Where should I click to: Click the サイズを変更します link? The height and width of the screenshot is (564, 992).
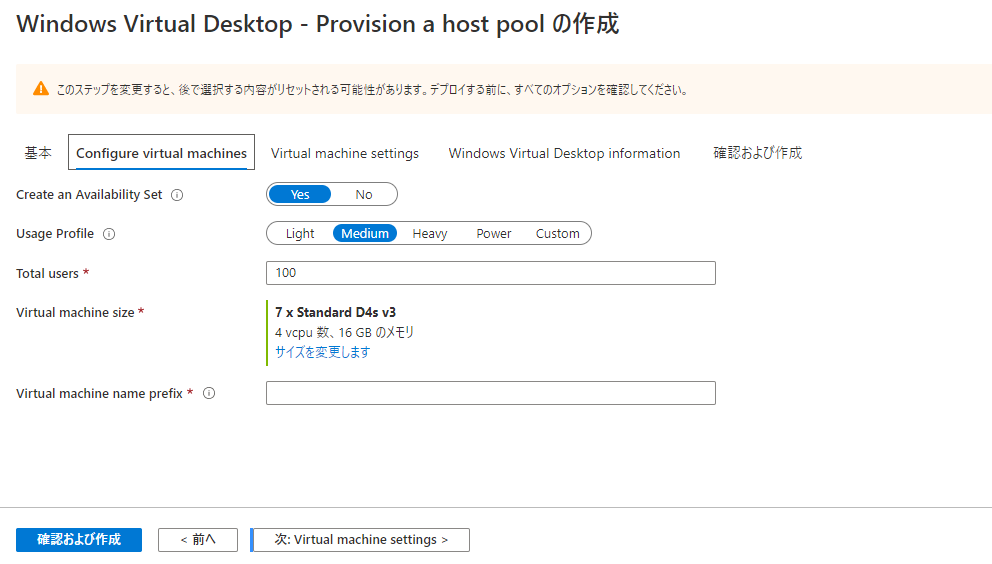(x=323, y=352)
